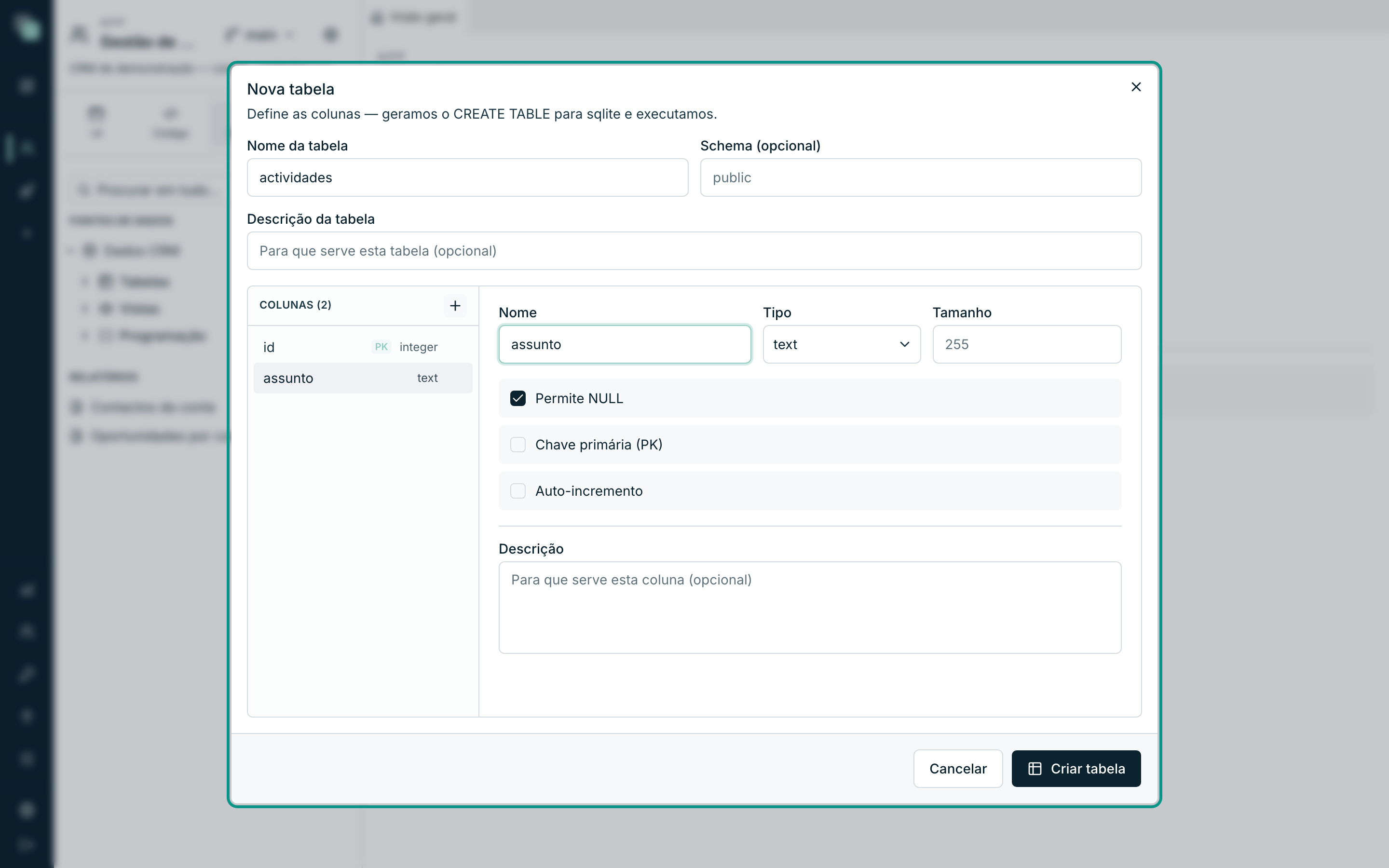This screenshot has height=868, width=1389.
Task: Edit the column Nome field with assunto
Action: click(625, 344)
